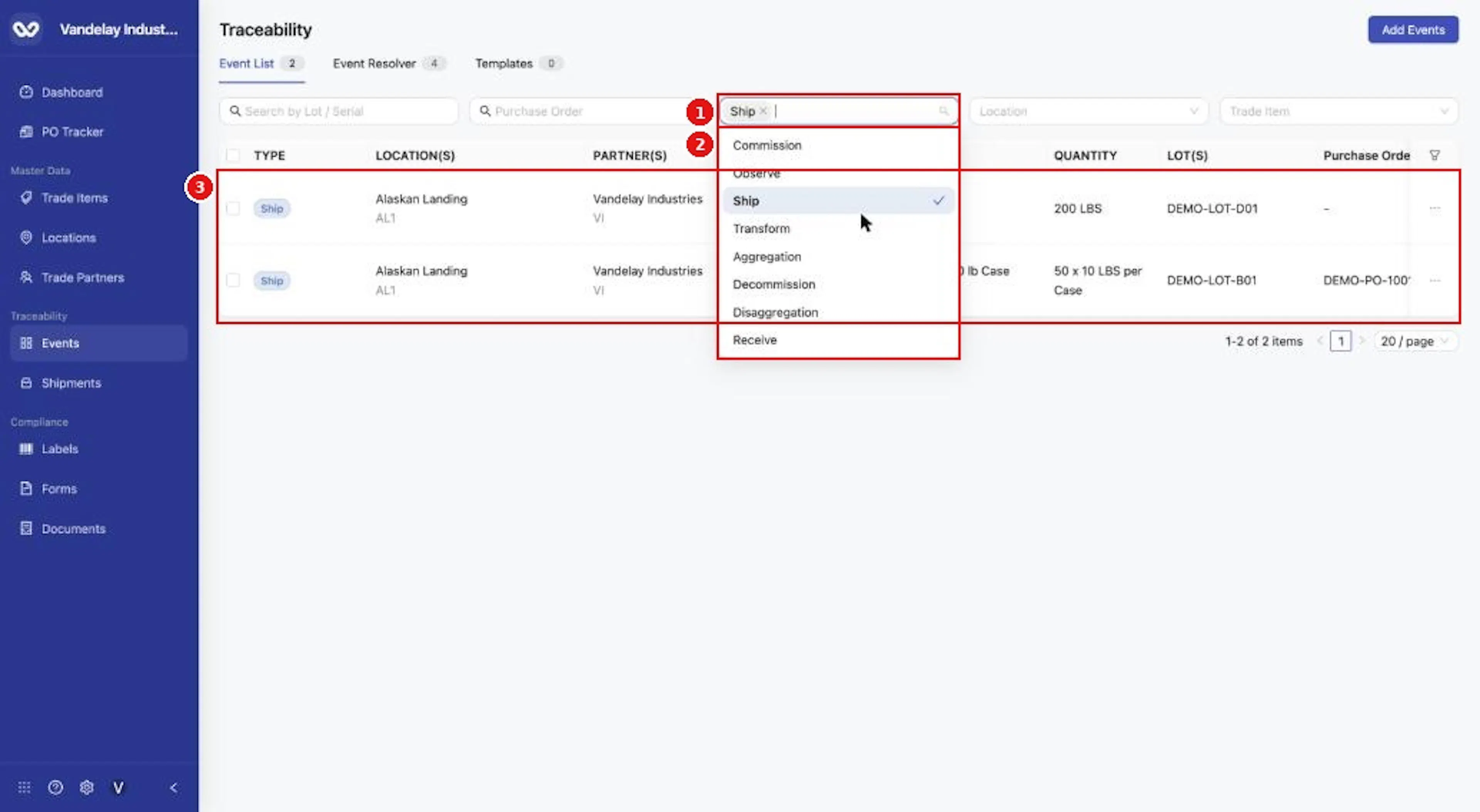Viewport: 1480px width, 812px height.
Task: Click the QUANTITY column header
Action: click(x=1085, y=156)
